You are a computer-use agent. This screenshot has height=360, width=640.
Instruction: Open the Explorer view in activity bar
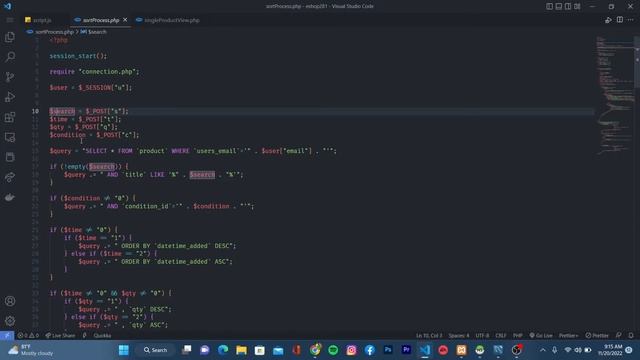[10, 37]
